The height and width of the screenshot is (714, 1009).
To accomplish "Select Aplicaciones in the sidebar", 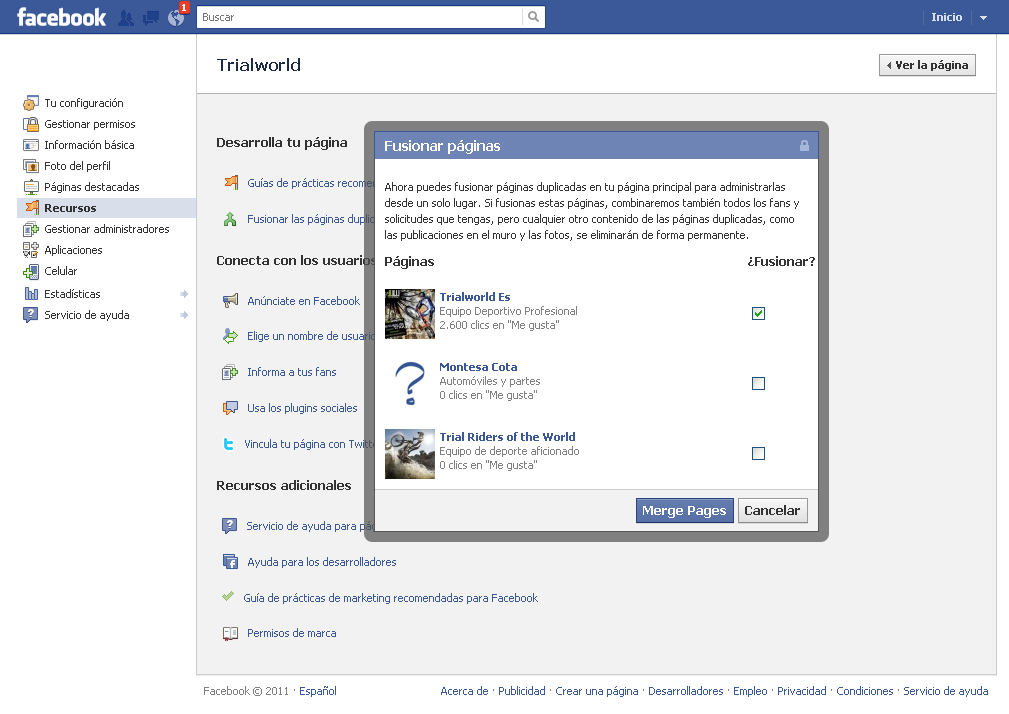I will coord(73,250).
